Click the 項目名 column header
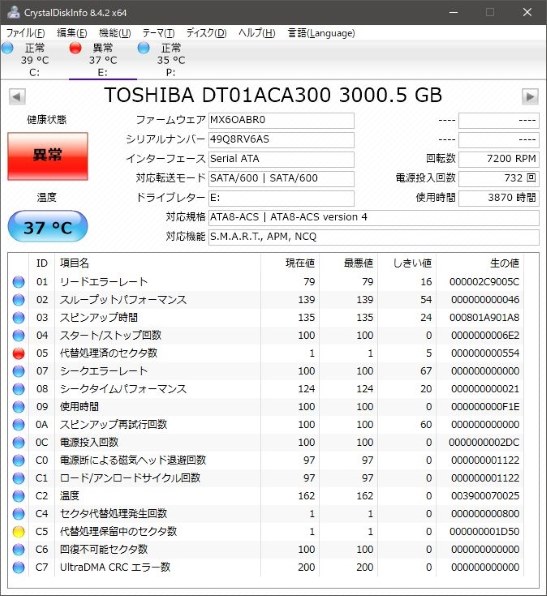Image resolution: width=547 pixels, height=596 pixels. pyautogui.click(x=75, y=263)
